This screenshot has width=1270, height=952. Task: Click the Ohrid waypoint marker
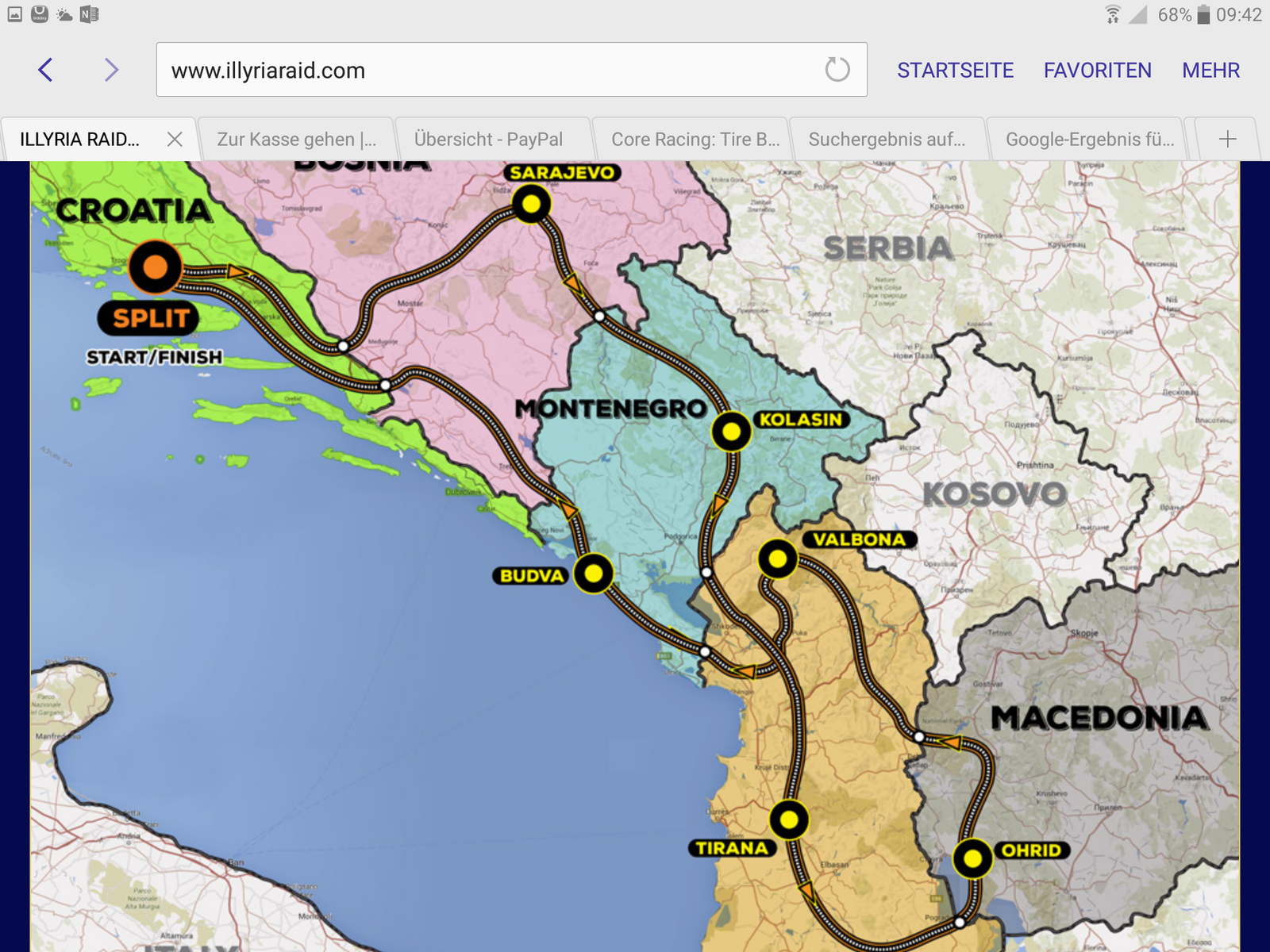pyautogui.click(x=972, y=858)
